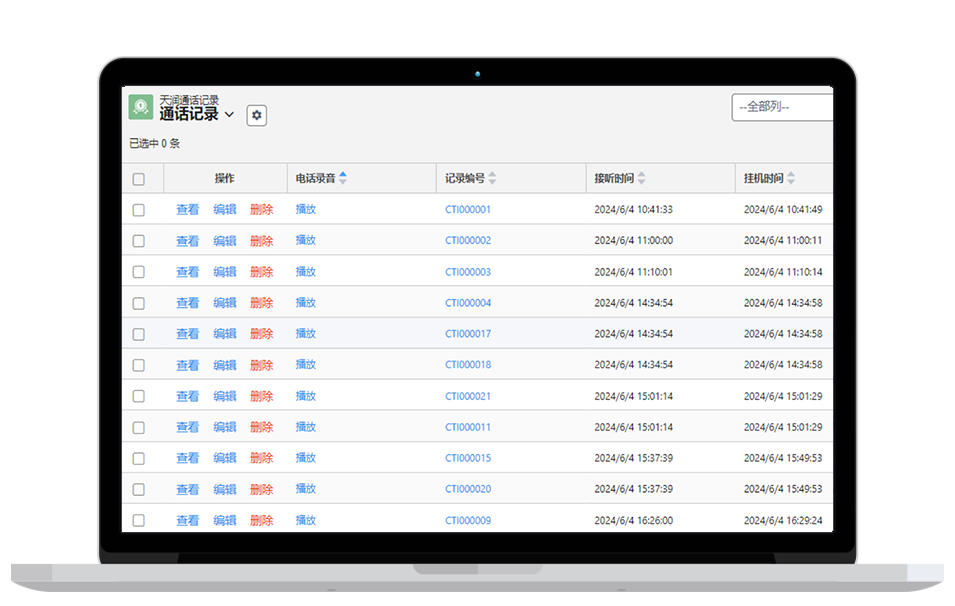
Task: Play recording for record CTI000002
Action: tap(306, 241)
